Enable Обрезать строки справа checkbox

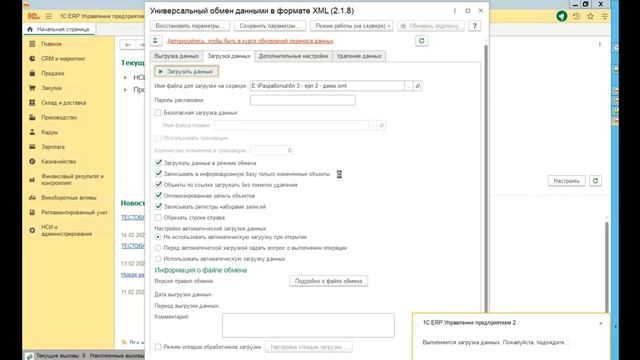[158, 218]
